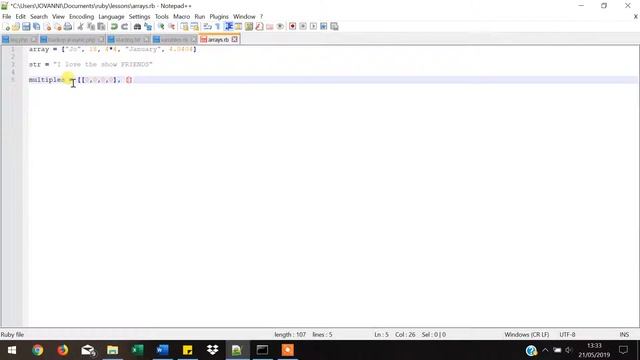Start macro recording with the red button
Image resolution: width=640 pixels, height=360 pixels.
click(292, 27)
